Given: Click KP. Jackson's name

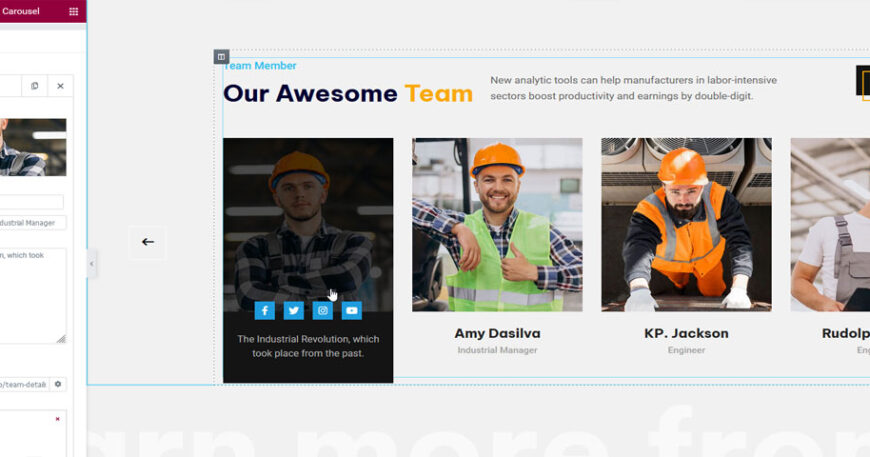Looking at the screenshot, I should pos(686,333).
